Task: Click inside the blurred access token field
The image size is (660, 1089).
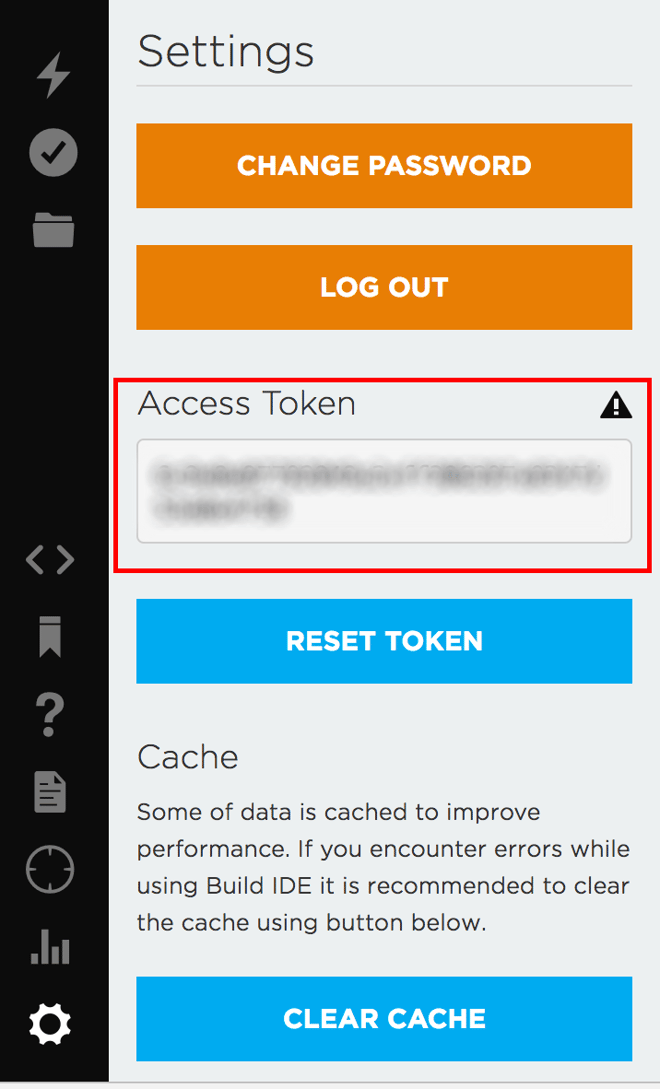Action: tap(384, 491)
